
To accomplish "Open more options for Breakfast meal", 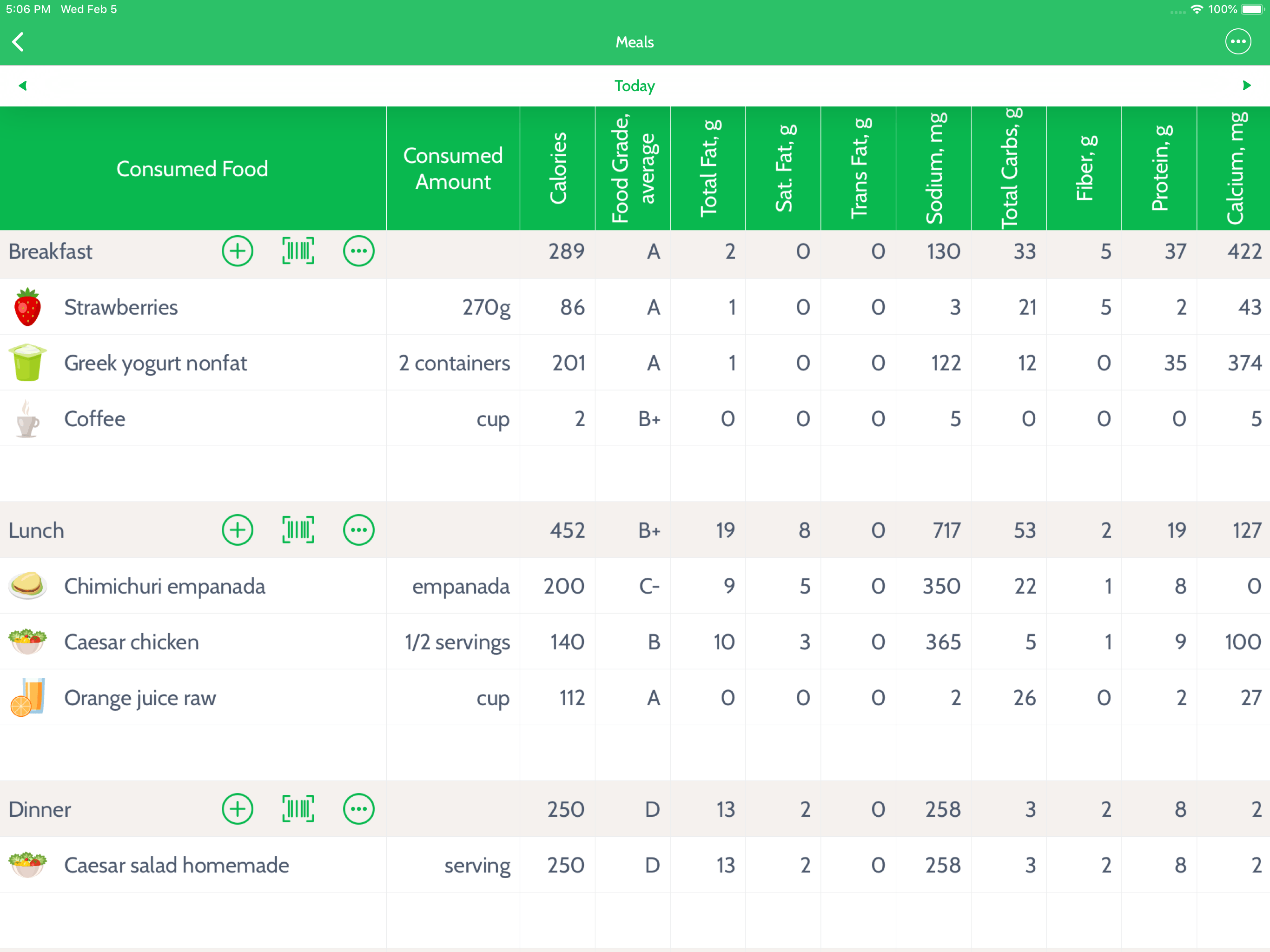I will 359,251.
